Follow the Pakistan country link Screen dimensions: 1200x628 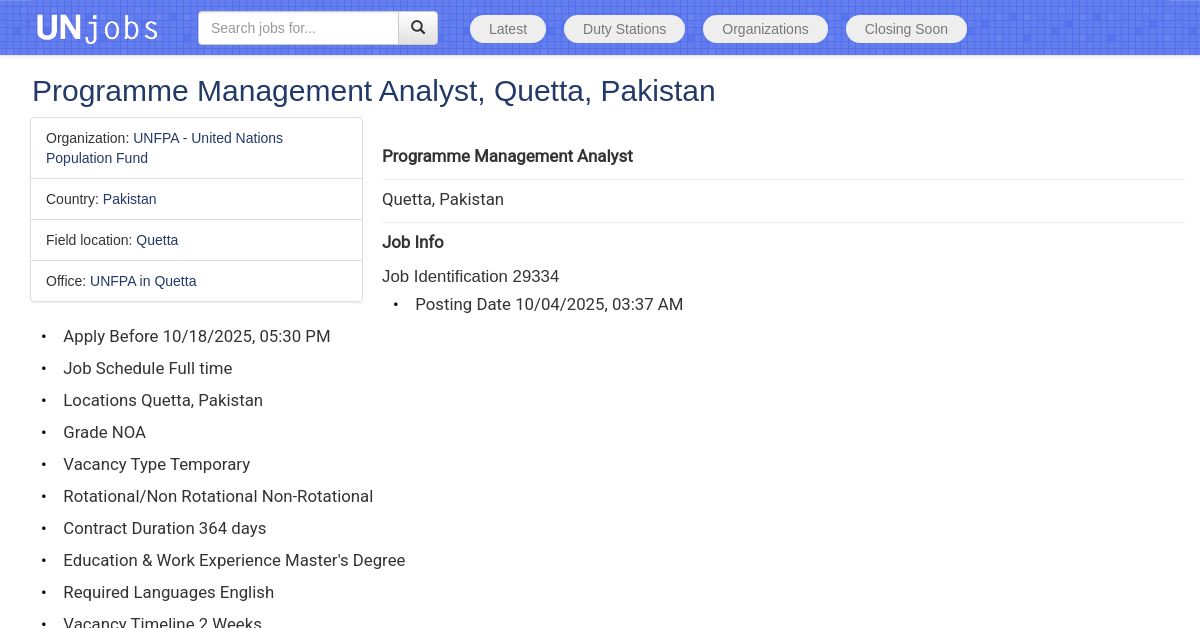tap(129, 199)
